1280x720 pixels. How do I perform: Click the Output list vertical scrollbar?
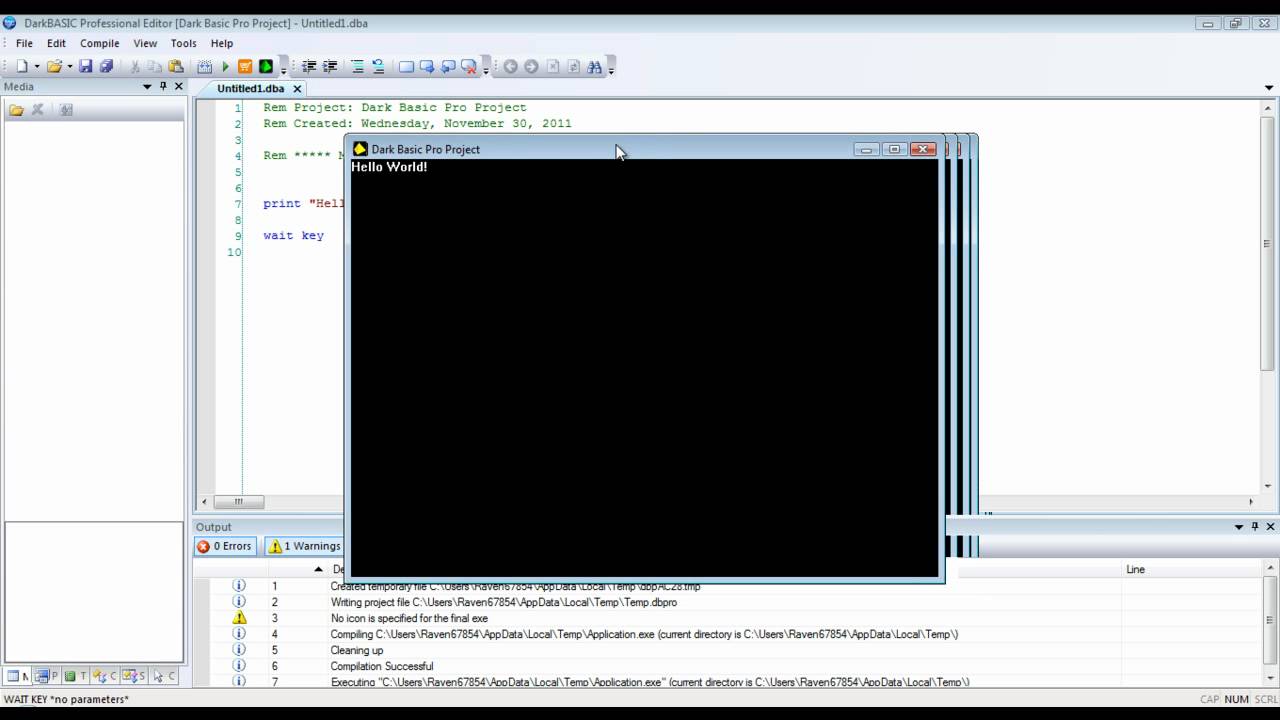click(x=1270, y=624)
